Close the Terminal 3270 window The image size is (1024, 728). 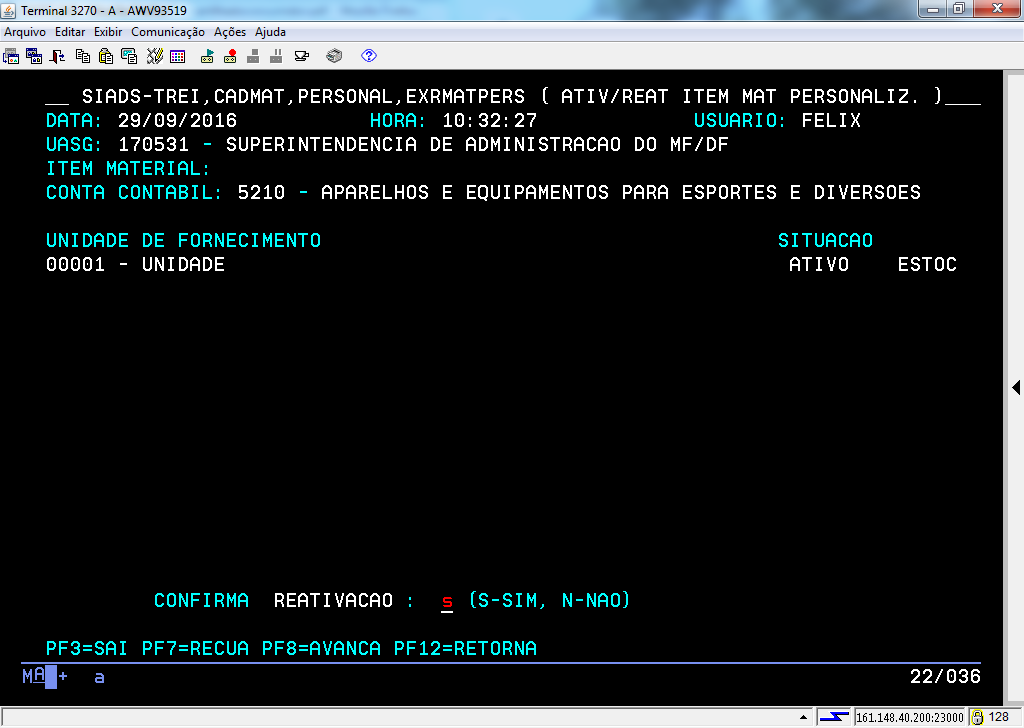coord(997,9)
